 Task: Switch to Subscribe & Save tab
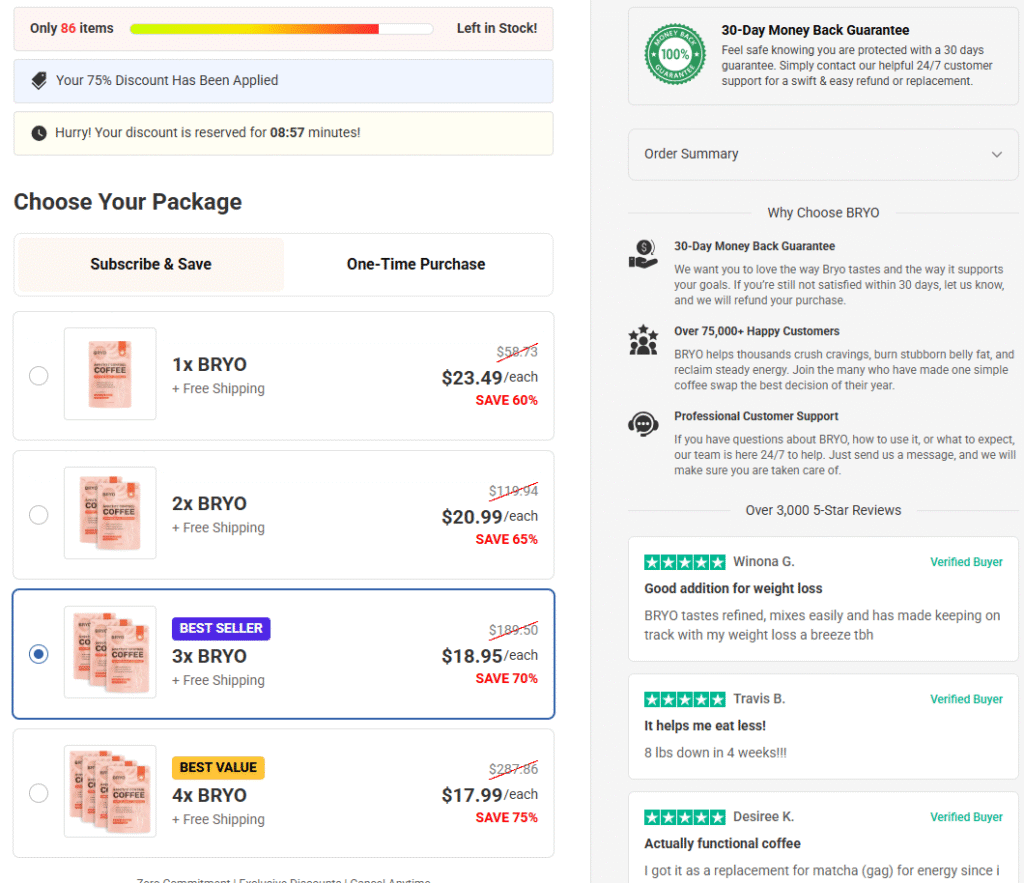point(151,265)
